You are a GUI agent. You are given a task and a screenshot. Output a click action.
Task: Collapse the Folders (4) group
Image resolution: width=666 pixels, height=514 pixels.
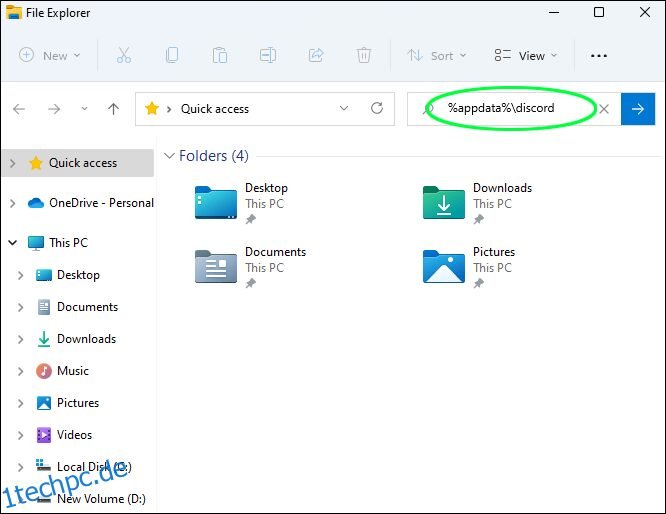[169, 156]
